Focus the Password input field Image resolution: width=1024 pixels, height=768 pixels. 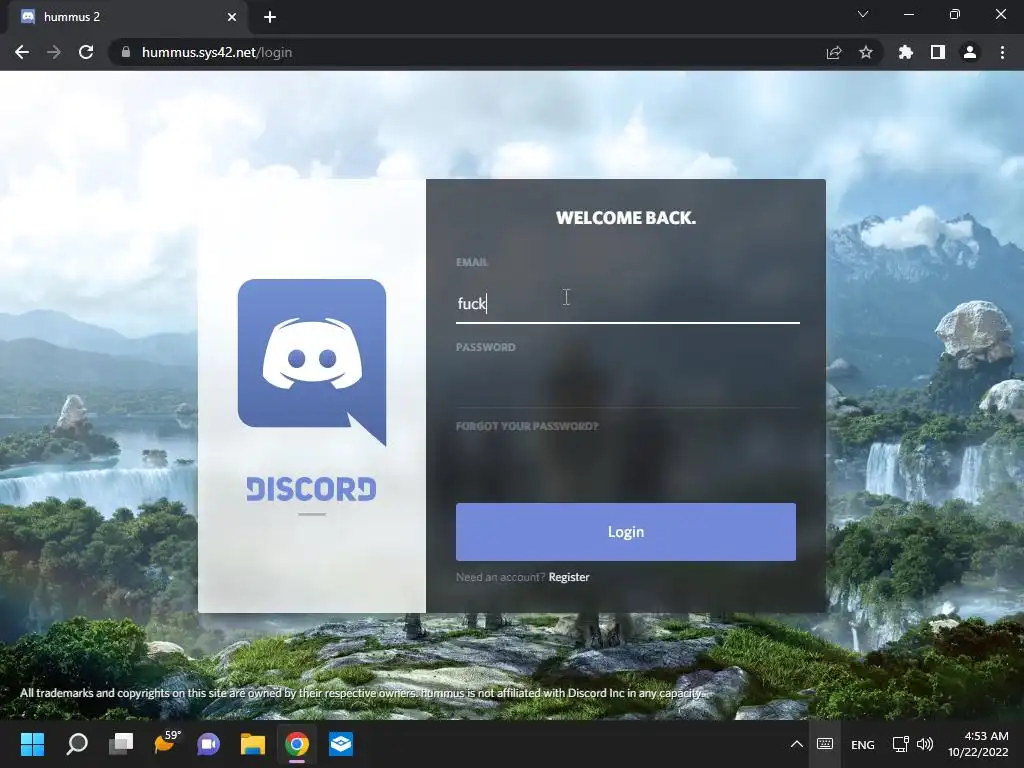point(628,388)
